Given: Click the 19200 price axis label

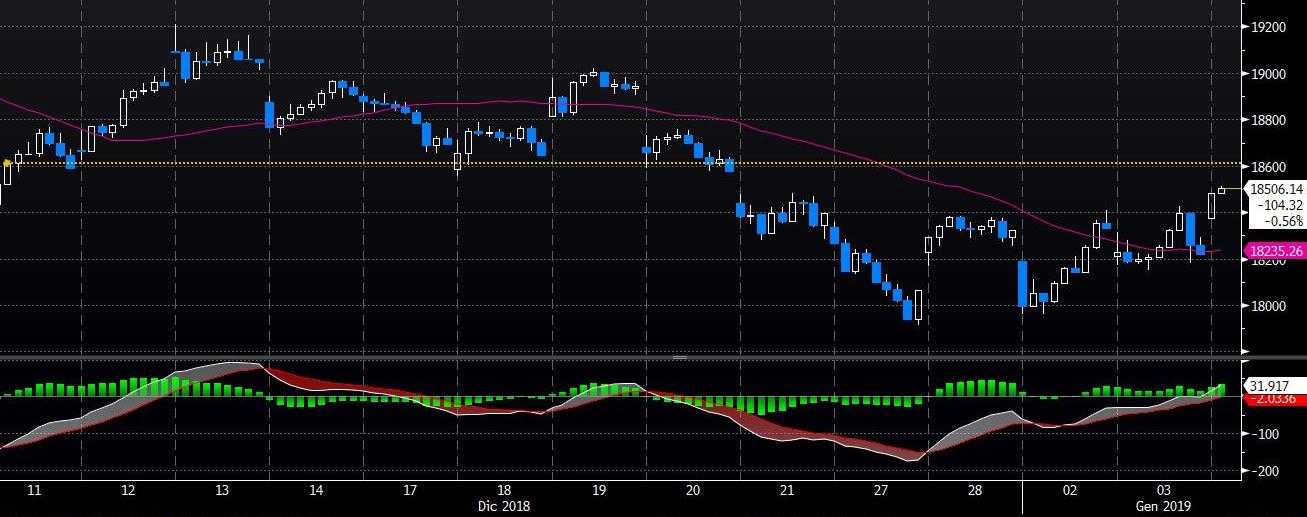Looking at the screenshot, I should [1268, 28].
